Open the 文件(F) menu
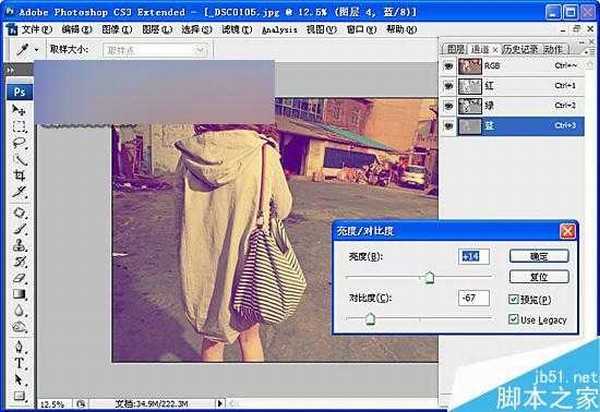This screenshot has width=600, height=412. click(37, 29)
